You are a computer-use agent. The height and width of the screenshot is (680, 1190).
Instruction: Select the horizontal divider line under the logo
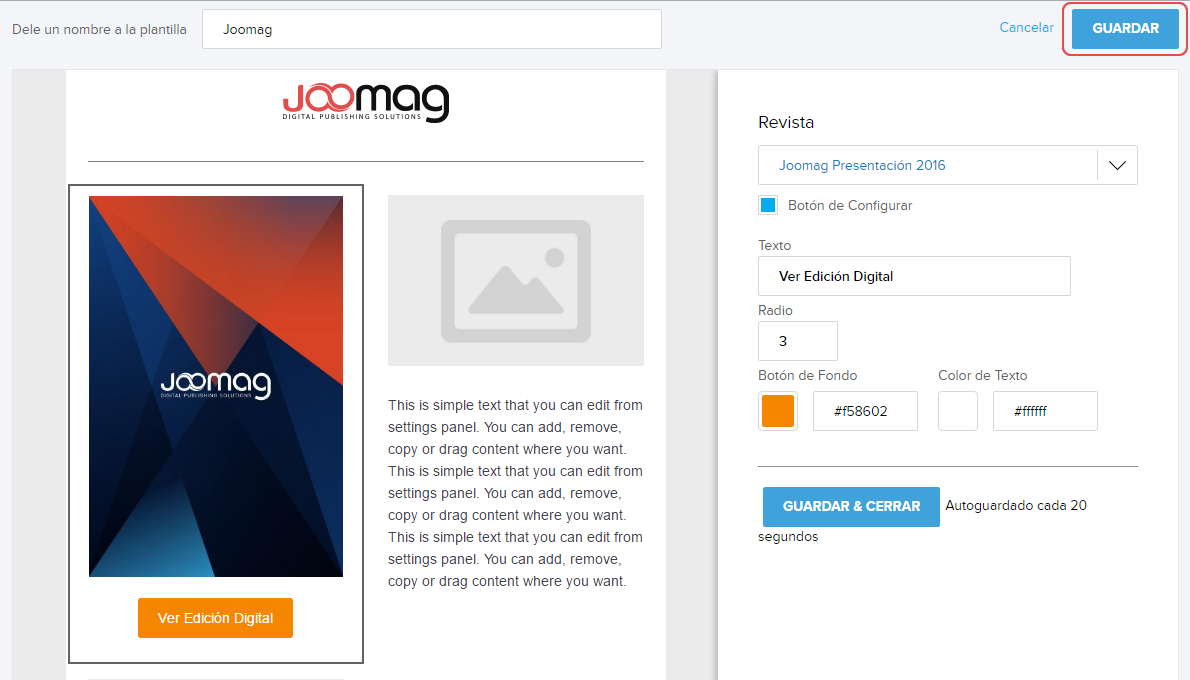tap(366, 161)
